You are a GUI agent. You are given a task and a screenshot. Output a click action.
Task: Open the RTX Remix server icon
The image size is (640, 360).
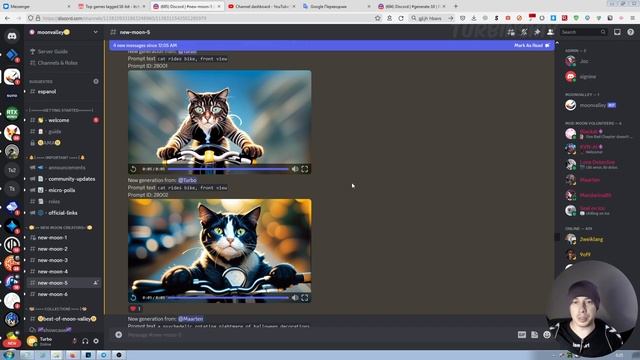point(12,113)
